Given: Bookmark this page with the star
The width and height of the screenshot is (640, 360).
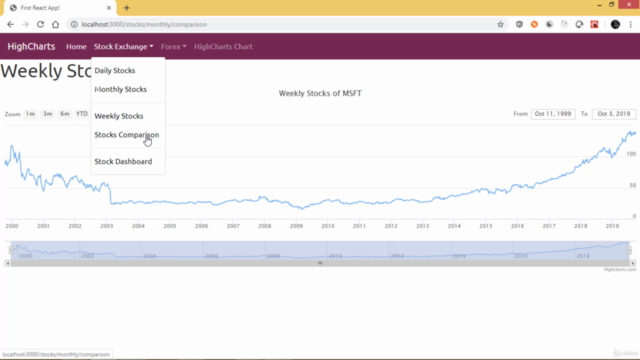Looking at the screenshot, I should 500,24.
